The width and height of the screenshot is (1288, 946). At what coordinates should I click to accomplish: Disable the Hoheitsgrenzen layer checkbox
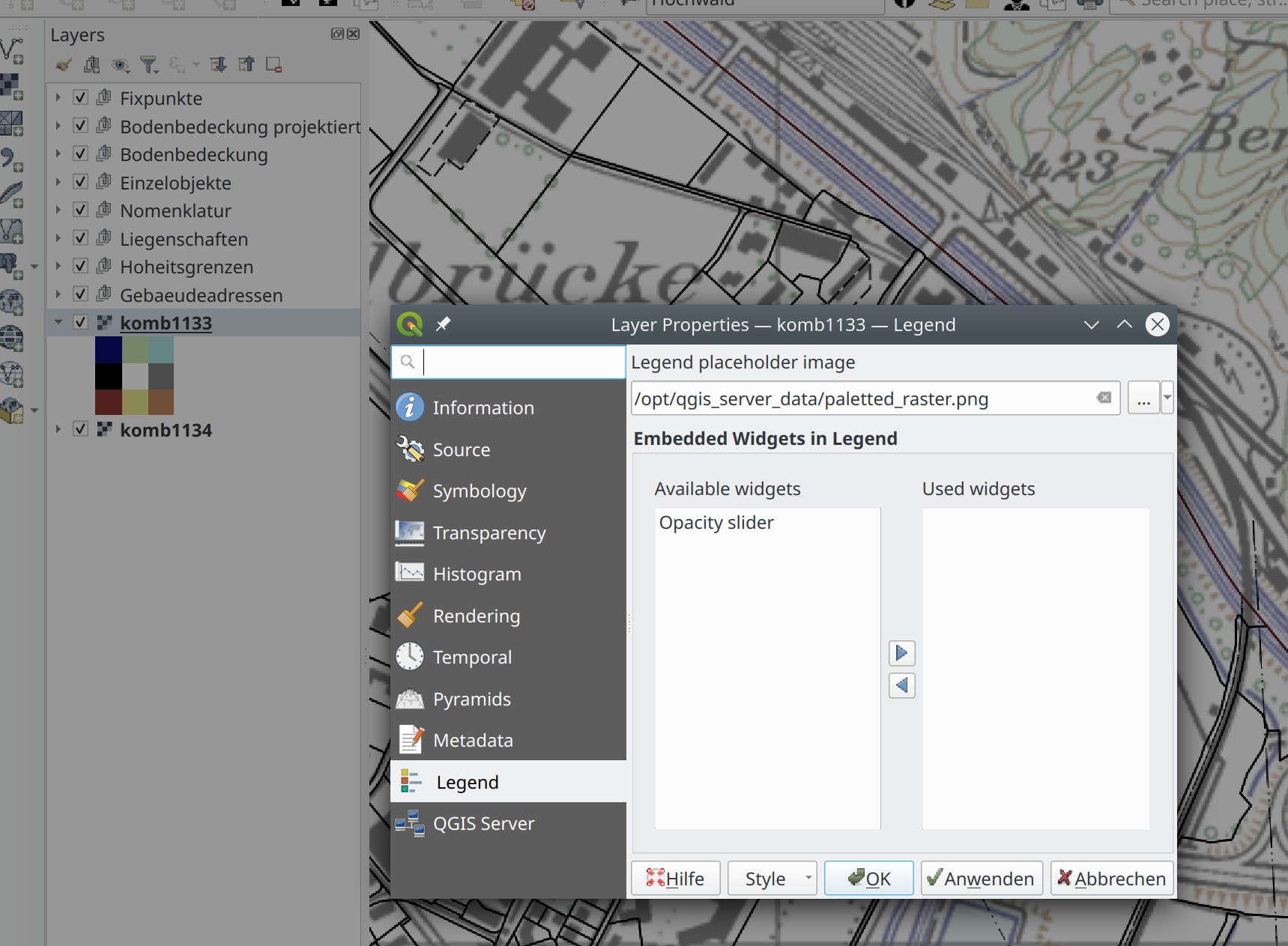(x=79, y=266)
